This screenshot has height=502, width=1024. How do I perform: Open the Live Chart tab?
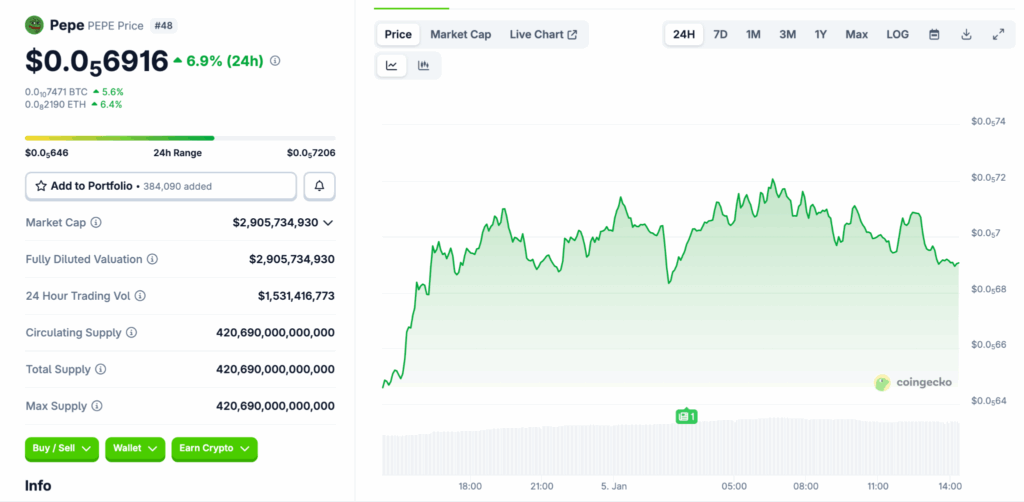(543, 34)
